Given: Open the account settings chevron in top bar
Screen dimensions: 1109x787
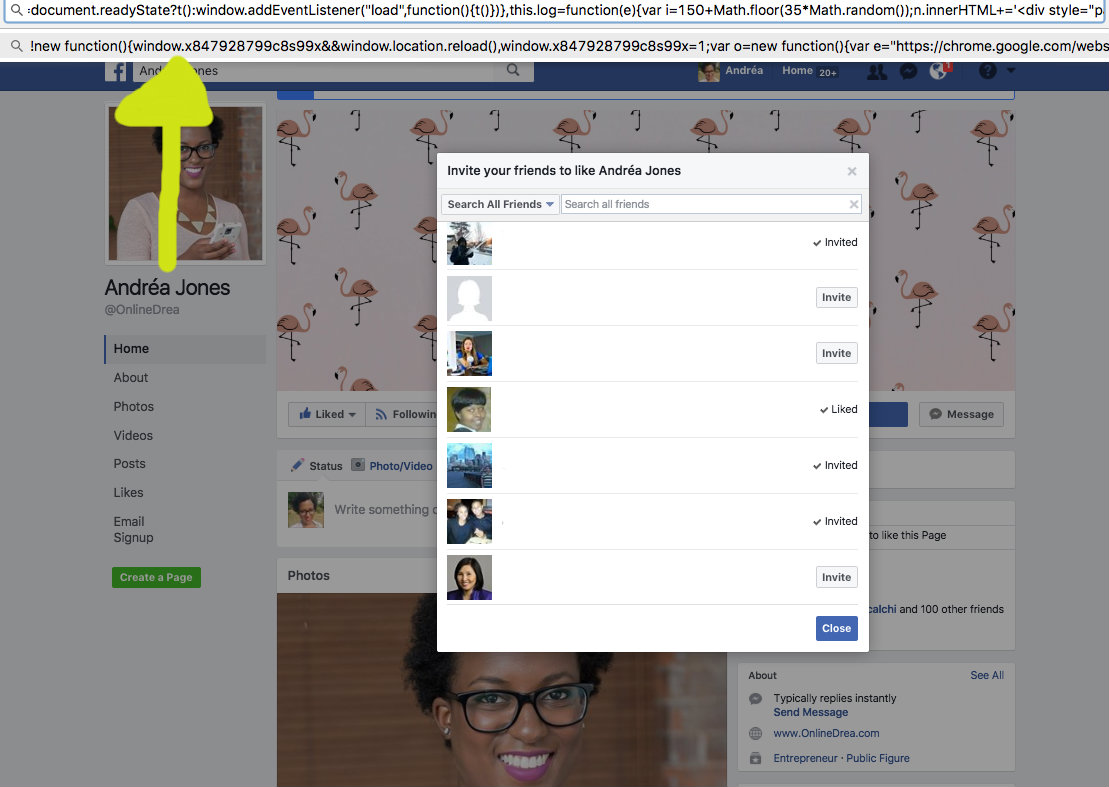Looking at the screenshot, I should [1010, 72].
